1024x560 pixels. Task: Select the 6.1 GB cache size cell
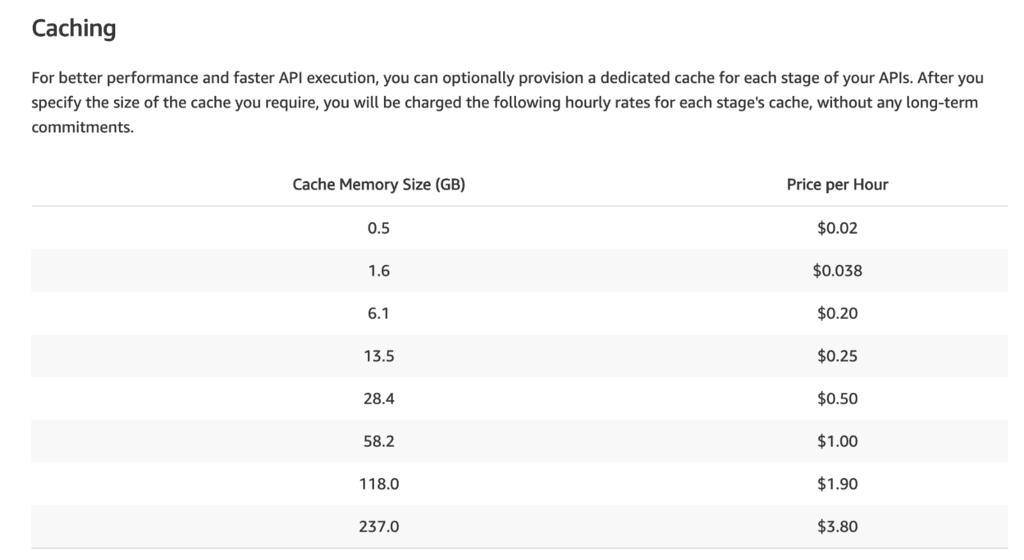[x=378, y=313]
